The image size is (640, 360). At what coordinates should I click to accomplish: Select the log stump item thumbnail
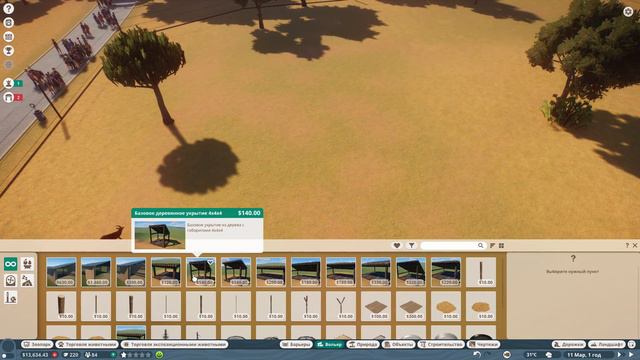tap(61, 306)
